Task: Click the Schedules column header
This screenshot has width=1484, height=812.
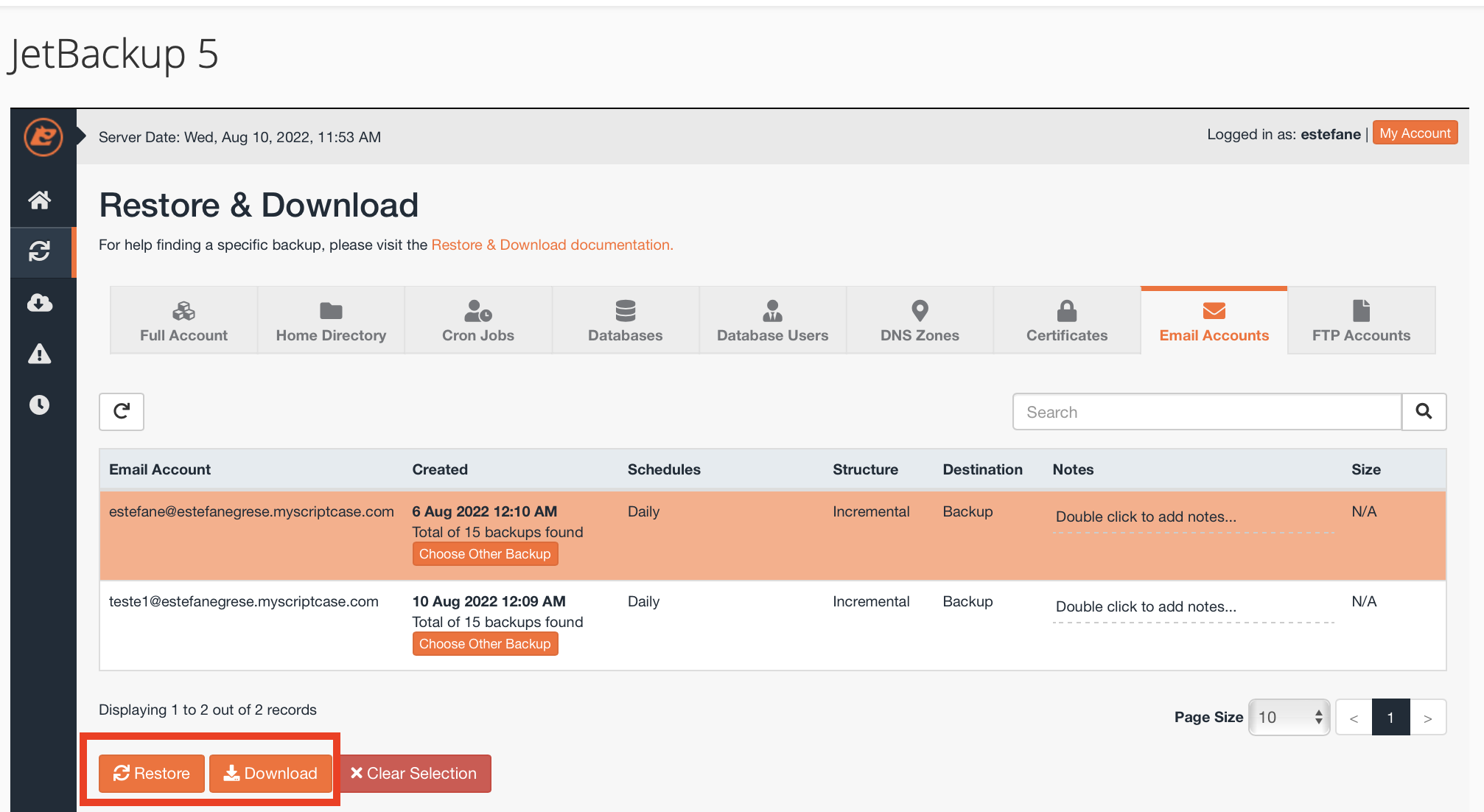Action: click(x=664, y=469)
